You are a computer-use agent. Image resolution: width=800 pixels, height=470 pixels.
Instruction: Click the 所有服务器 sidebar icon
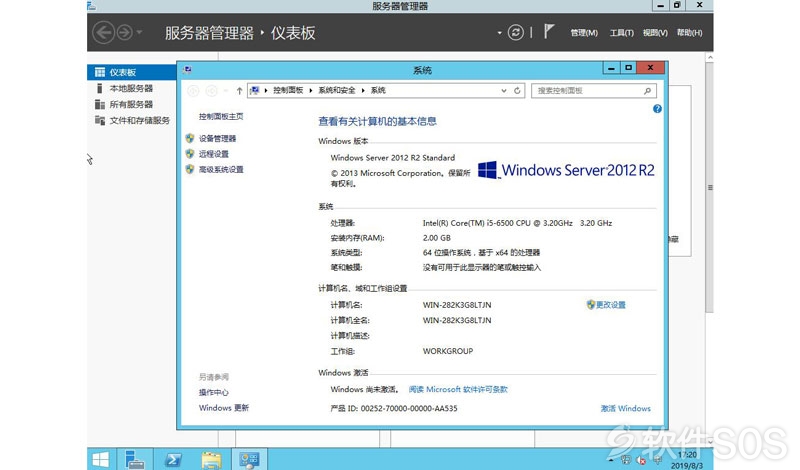pos(100,104)
